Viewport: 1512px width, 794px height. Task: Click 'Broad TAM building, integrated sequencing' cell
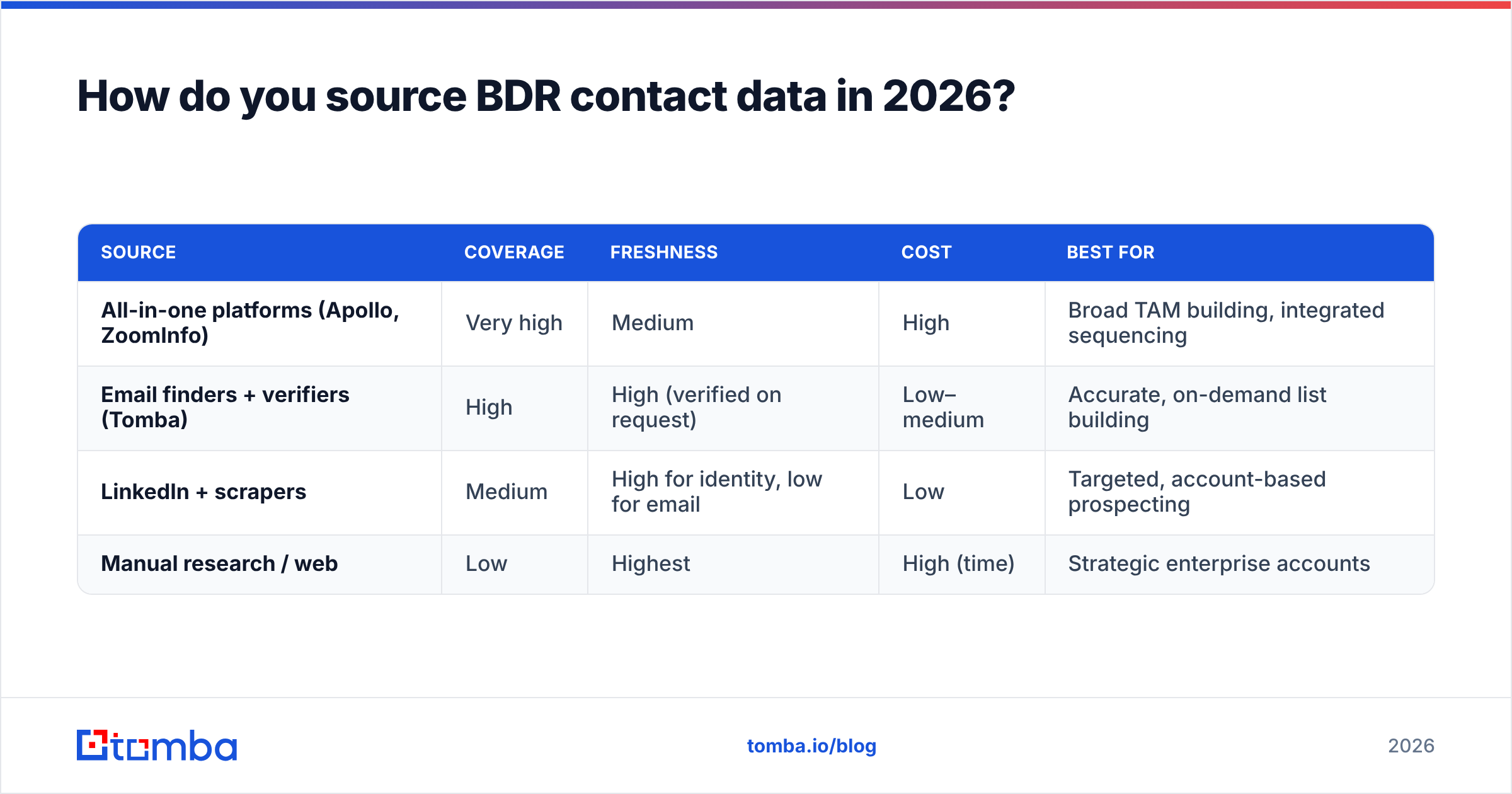(x=1240, y=323)
